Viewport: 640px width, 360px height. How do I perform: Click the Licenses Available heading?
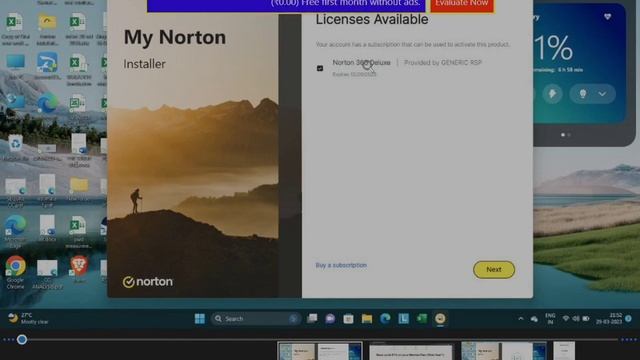[372, 20]
